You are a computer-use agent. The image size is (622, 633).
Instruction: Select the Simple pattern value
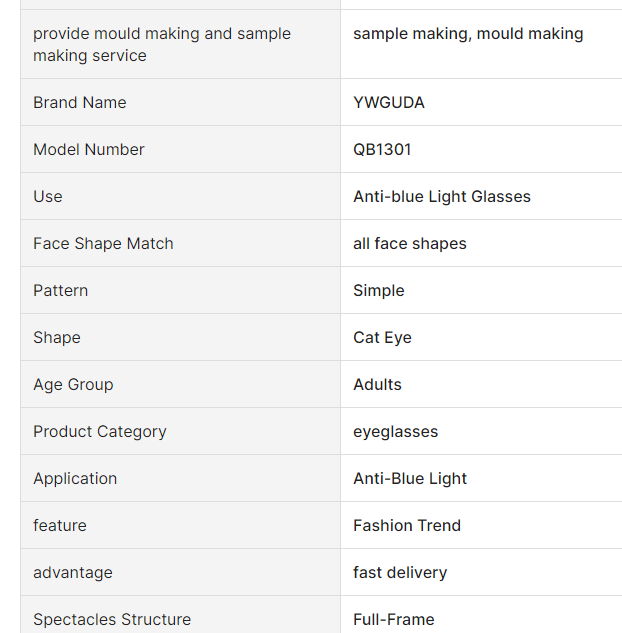click(x=379, y=291)
